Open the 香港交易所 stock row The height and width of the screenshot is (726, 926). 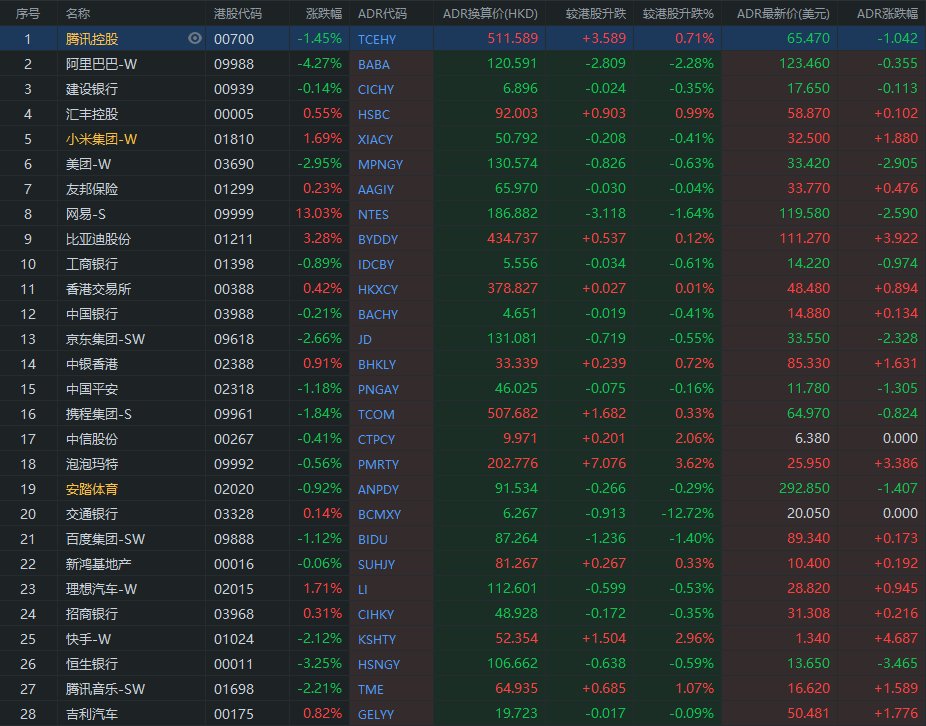click(x=463, y=289)
